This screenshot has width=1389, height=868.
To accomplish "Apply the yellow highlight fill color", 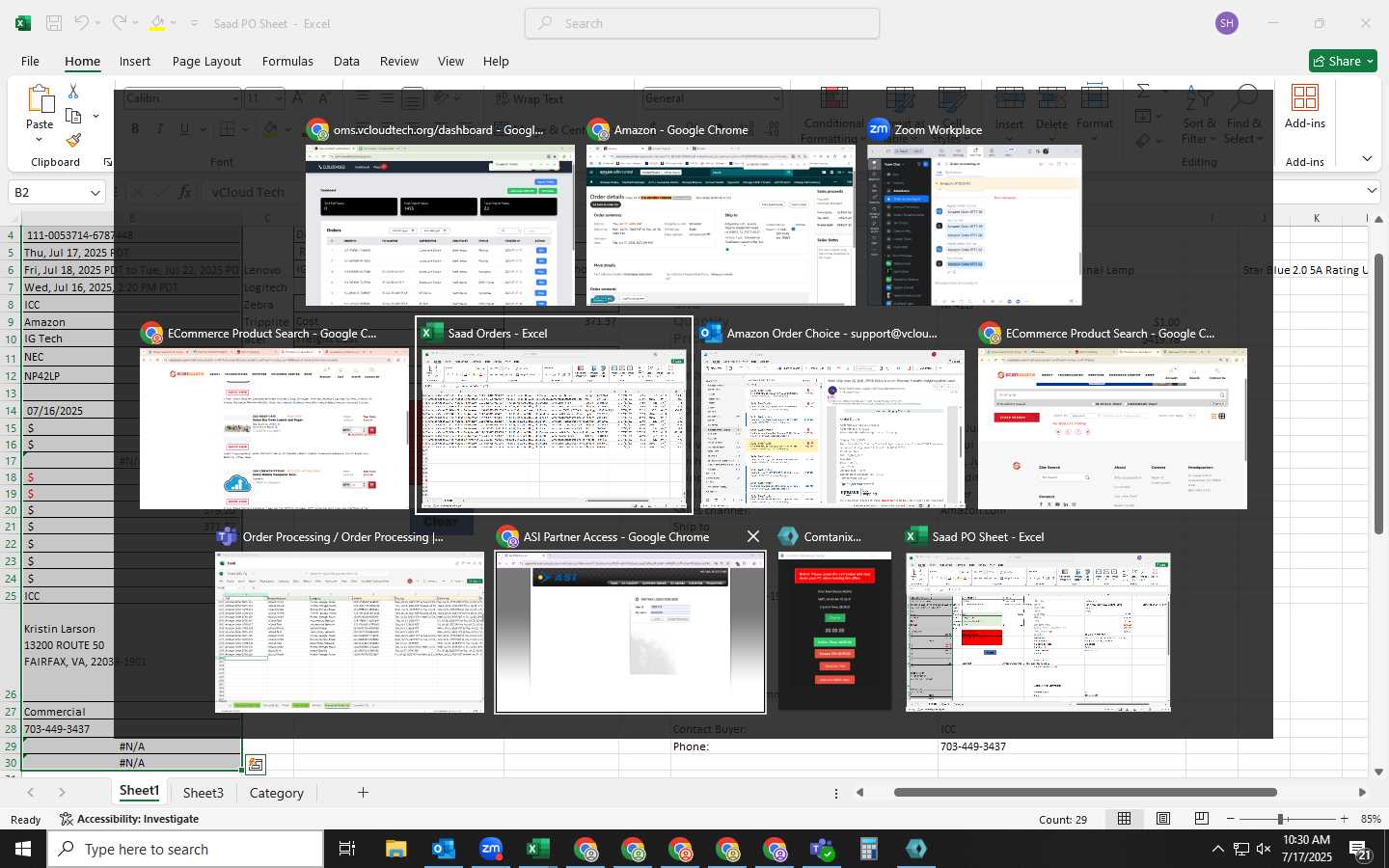I will tap(157, 23).
